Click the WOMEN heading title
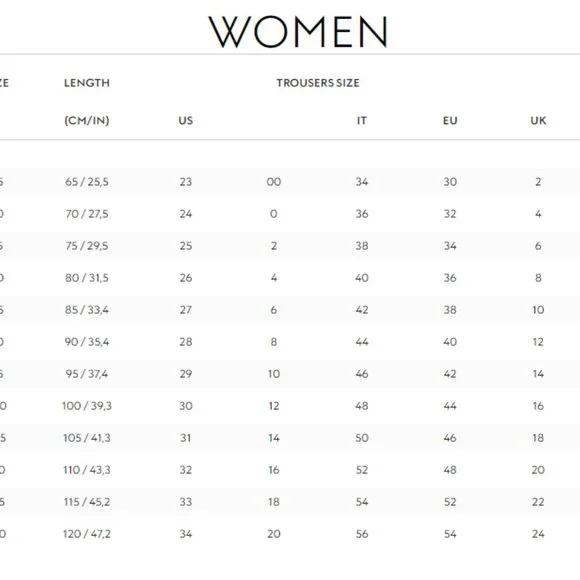580x580 pixels. click(298, 32)
